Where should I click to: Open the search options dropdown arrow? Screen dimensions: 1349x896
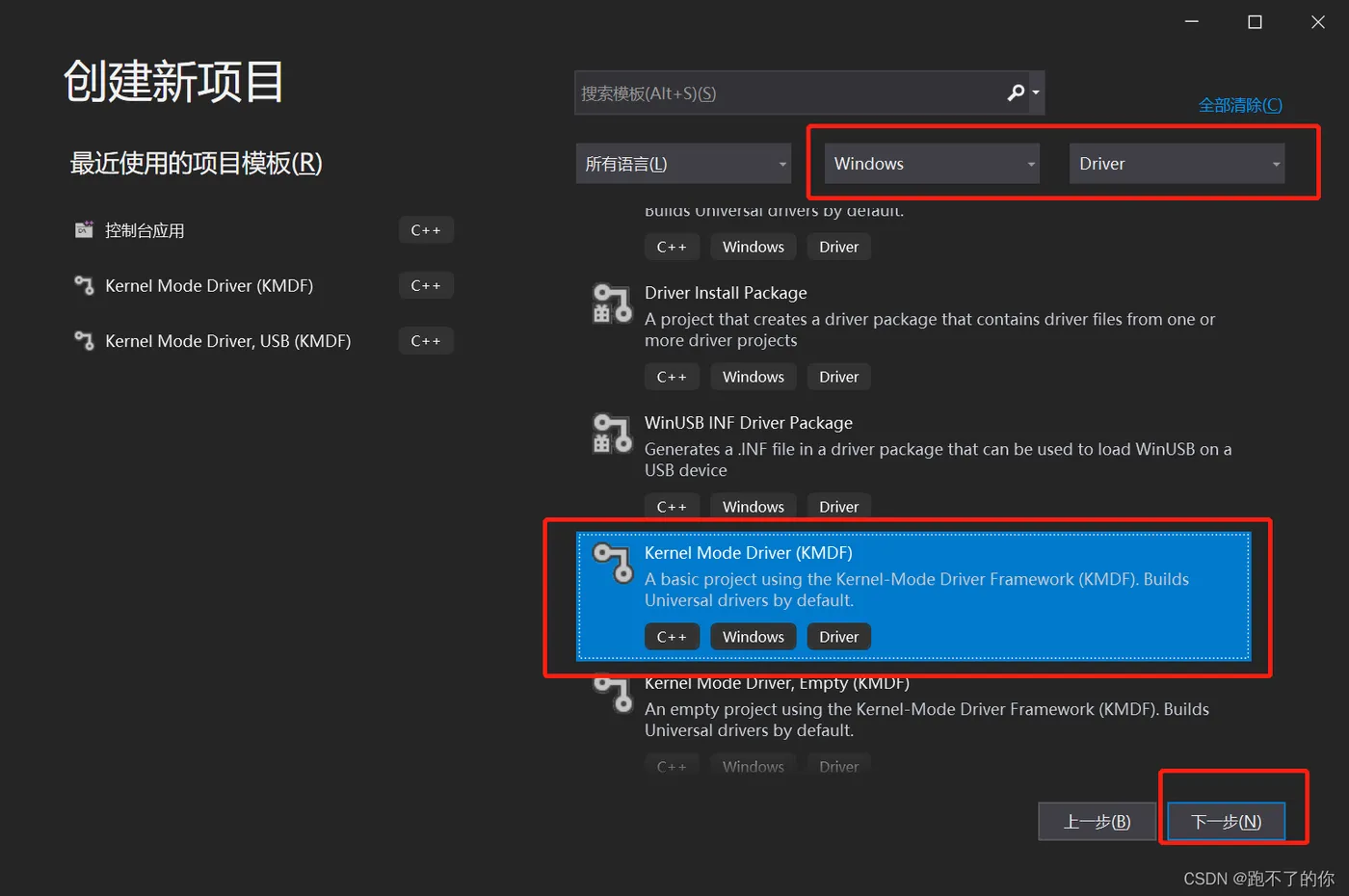point(1036,93)
